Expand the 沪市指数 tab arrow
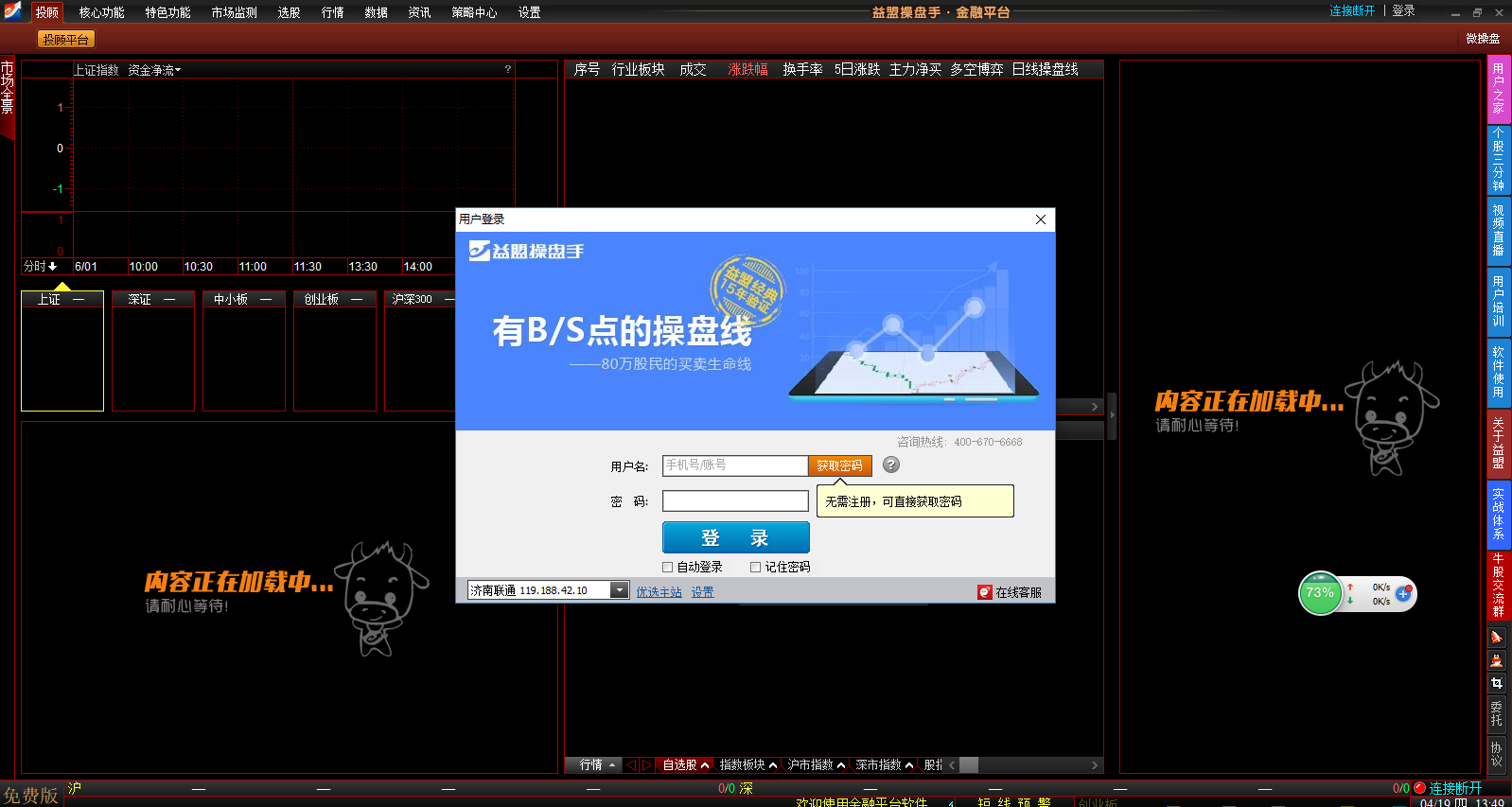Image resolution: width=1512 pixels, height=807 pixels. (x=841, y=765)
